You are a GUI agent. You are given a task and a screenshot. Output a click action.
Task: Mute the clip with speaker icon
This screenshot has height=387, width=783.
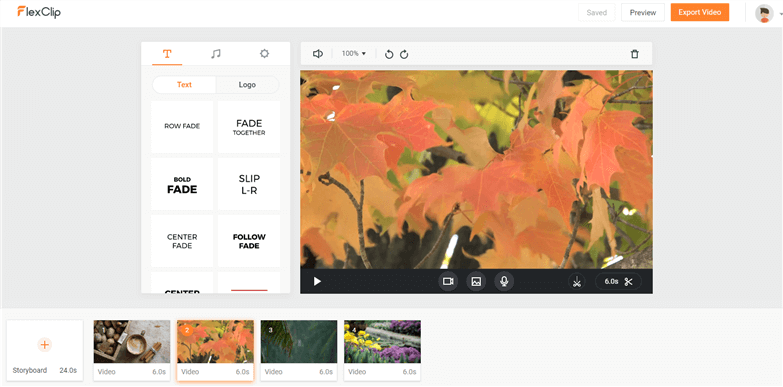click(x=318, y=54)
